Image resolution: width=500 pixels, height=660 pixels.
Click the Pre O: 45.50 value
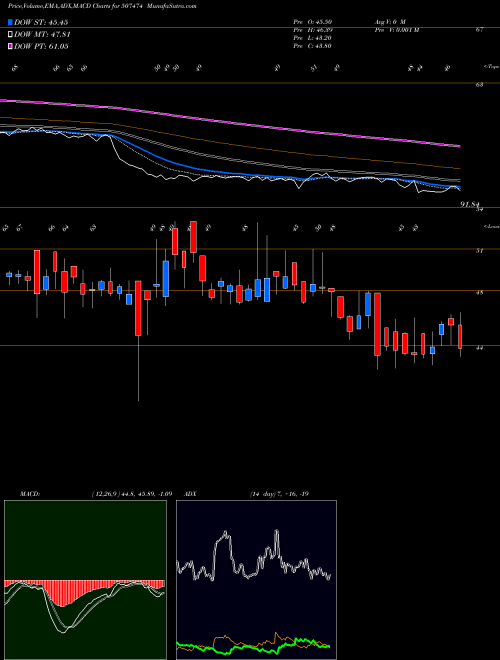312,22
